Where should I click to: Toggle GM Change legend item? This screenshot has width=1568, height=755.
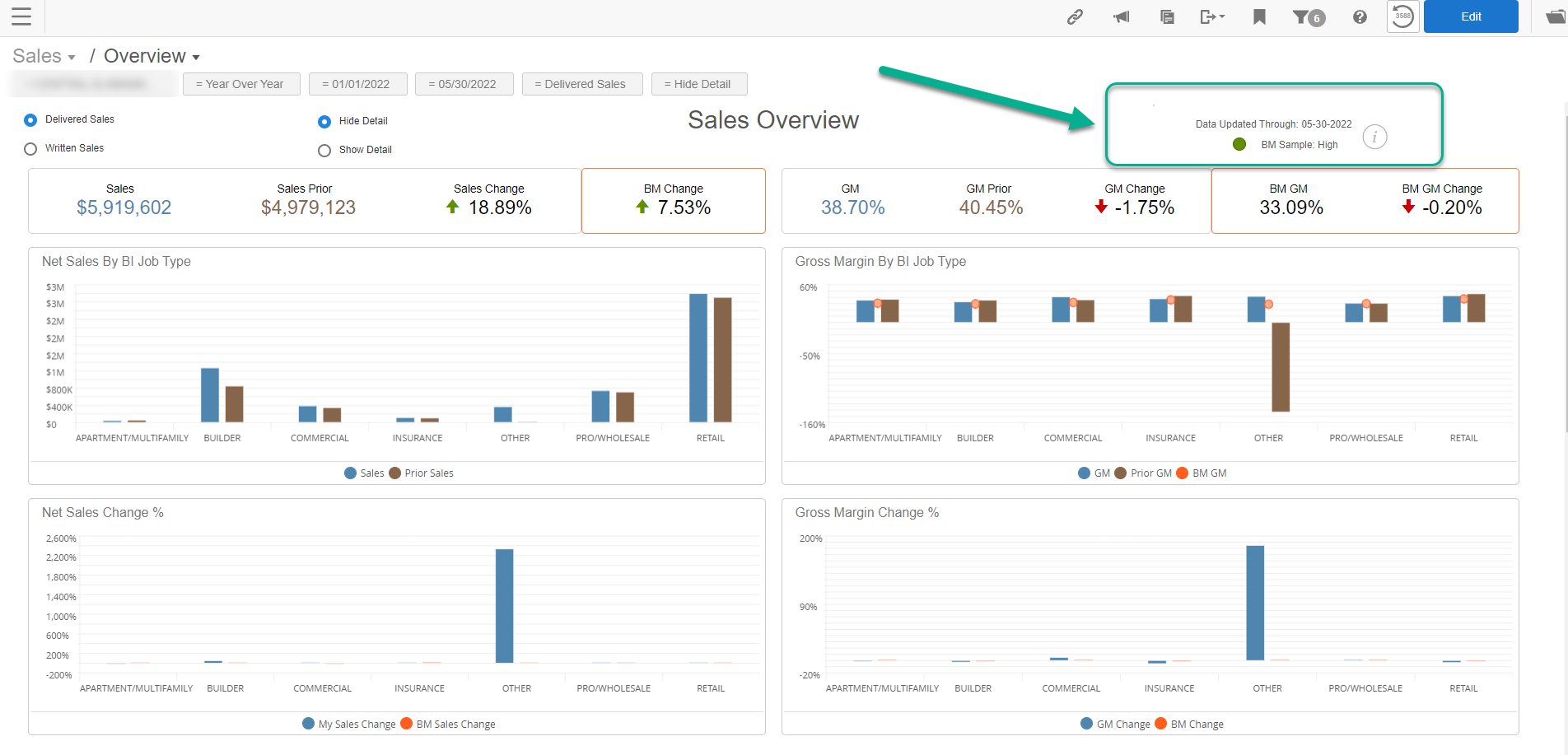(x=1116, y=724)
